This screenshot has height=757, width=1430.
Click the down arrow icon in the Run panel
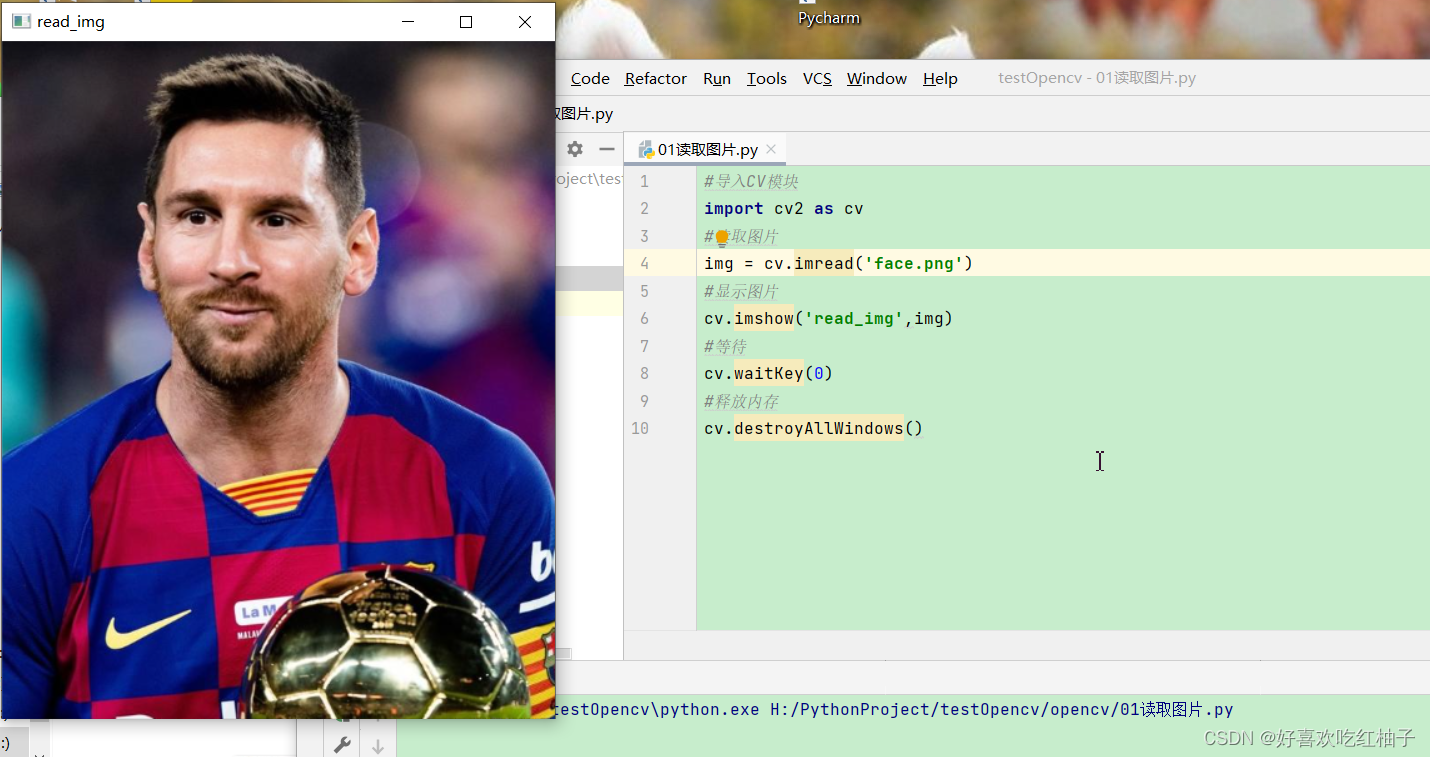pyautogui.click(x=378, y=745)
